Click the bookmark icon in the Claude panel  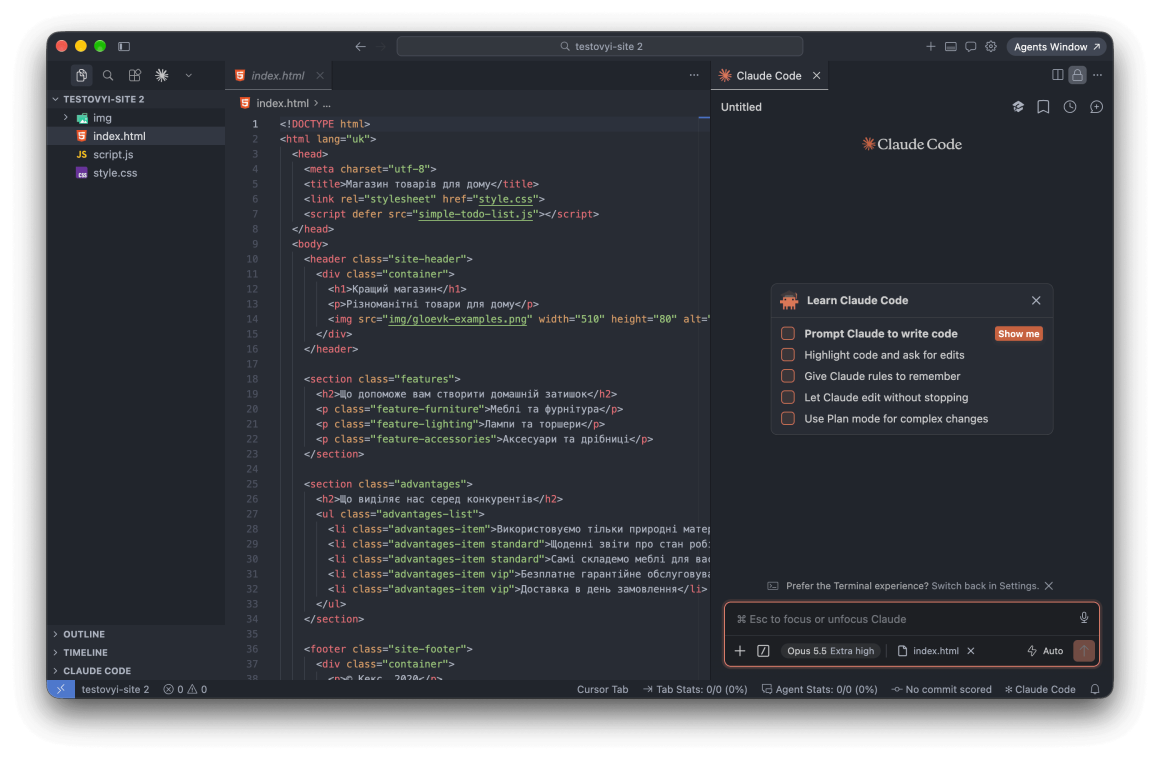pos(1043,107)
